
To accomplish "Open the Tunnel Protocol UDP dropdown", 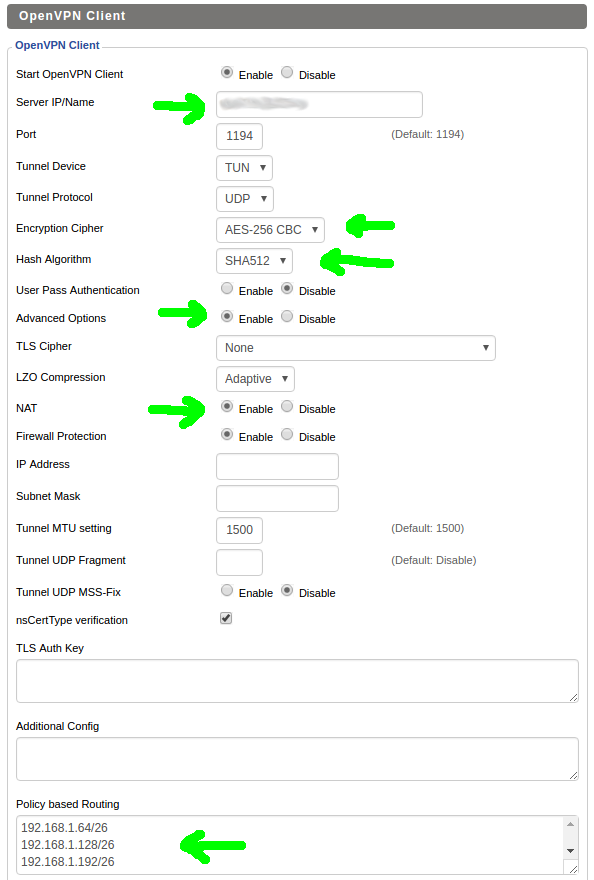I will pyautogui.click(x=245, y=199).
